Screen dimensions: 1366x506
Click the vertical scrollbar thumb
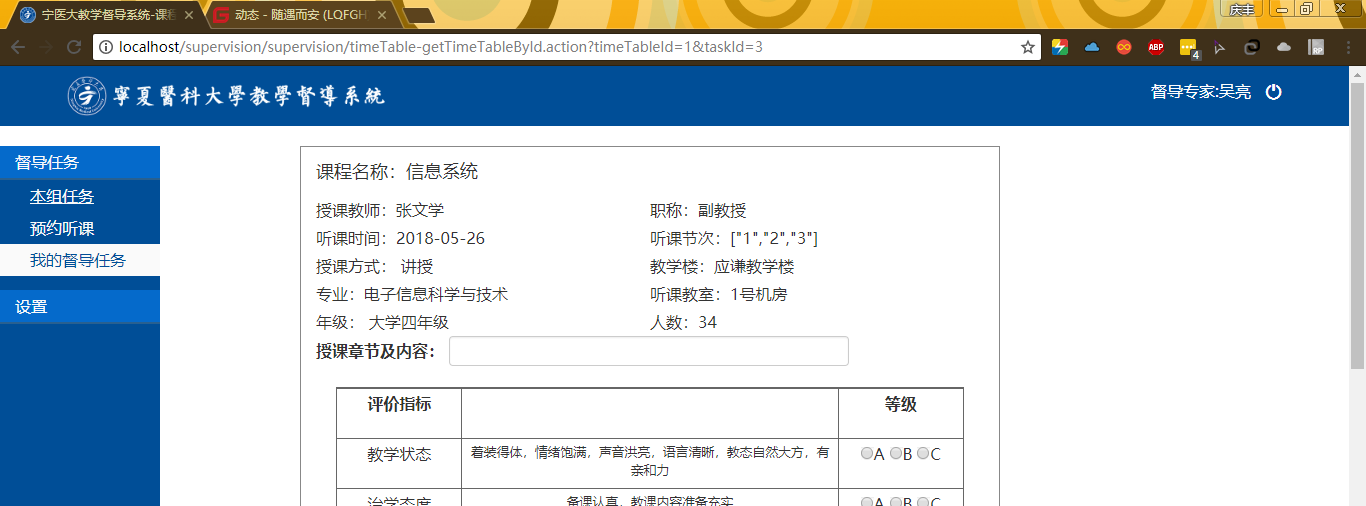pos(1357,228)
